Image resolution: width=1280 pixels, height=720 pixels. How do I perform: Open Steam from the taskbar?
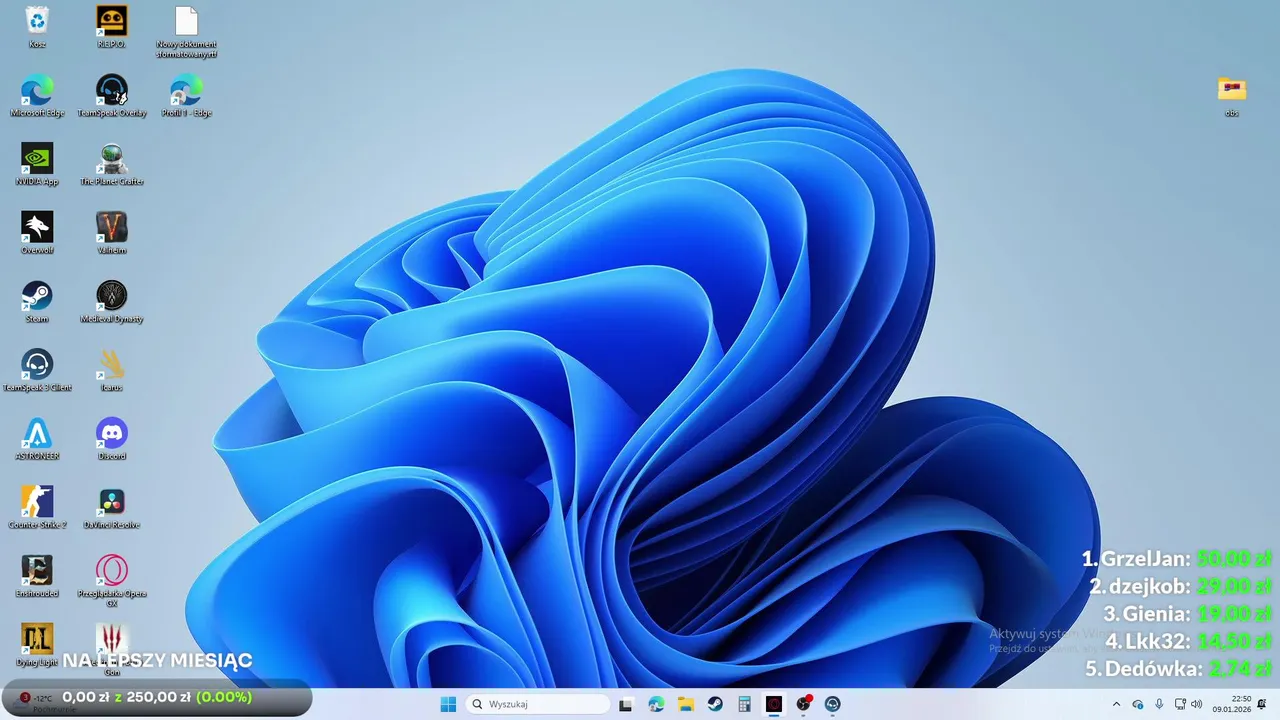pyautogui.click(x=715, y=704)
